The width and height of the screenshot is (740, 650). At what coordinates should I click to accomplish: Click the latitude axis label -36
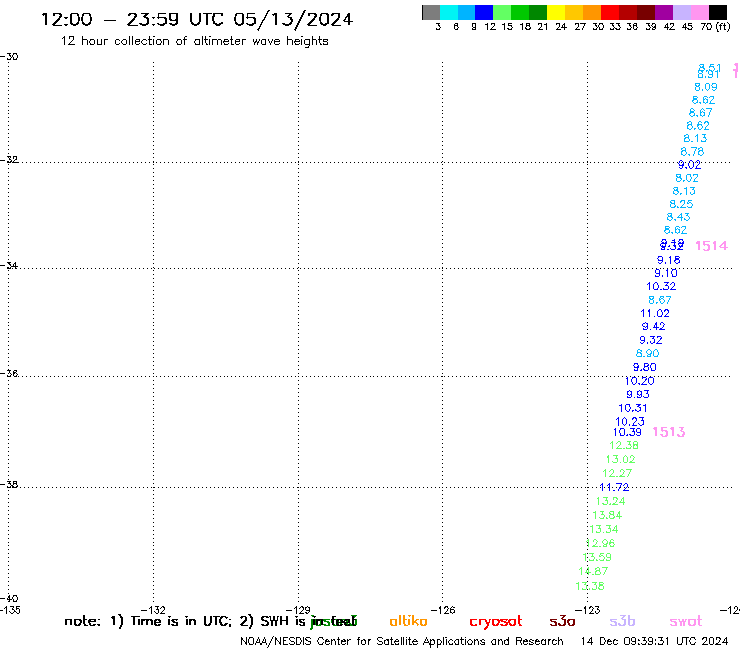tap(9, 373)
